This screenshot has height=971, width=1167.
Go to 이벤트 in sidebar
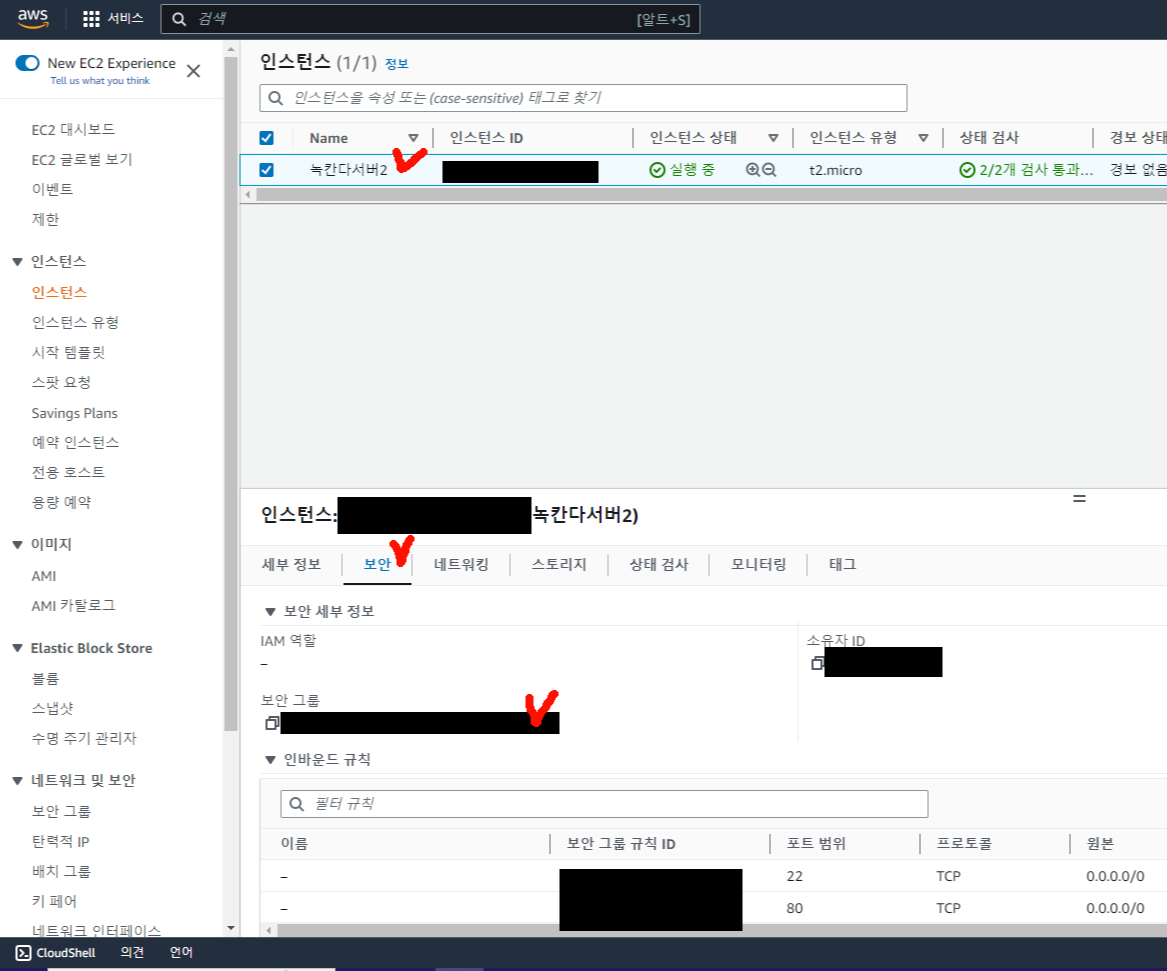click(x=52, y=189)
